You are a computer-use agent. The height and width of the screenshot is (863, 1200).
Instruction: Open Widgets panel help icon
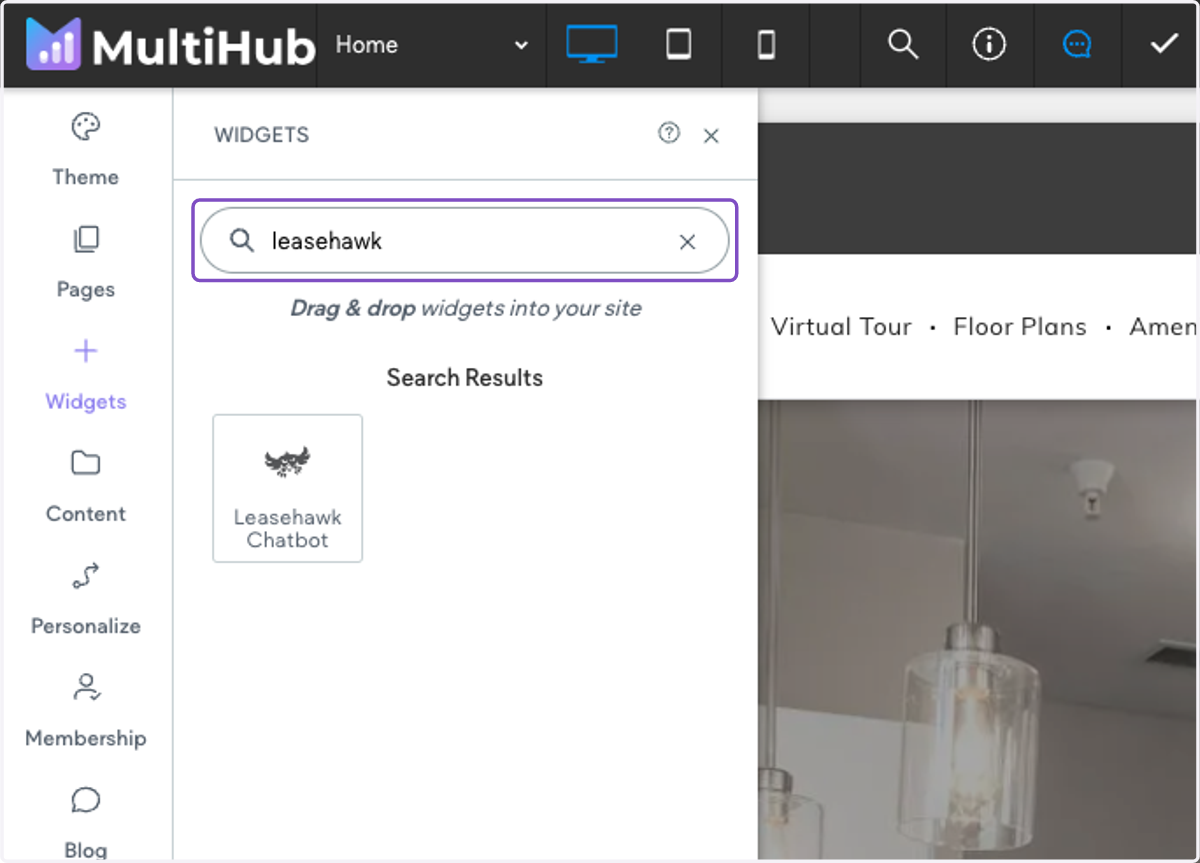(x=669, y=133)
